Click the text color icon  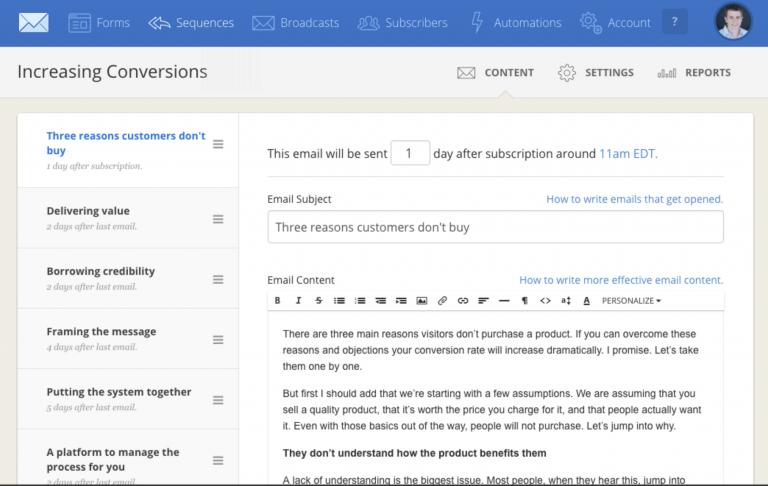click(x=586, y=300)
